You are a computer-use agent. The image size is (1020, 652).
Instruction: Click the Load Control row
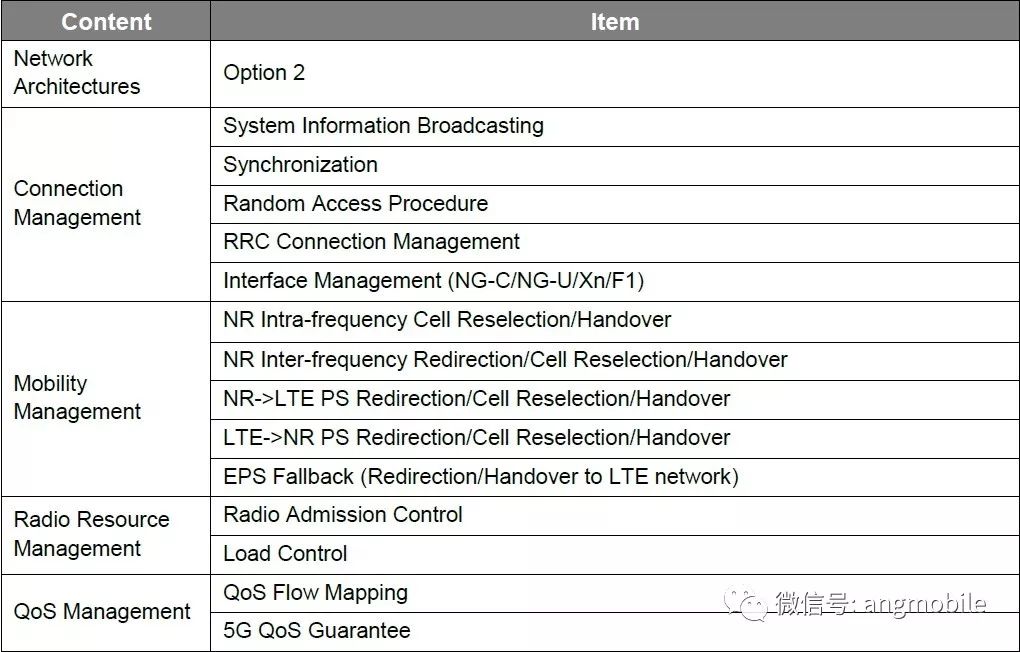[x=615, y=554]
